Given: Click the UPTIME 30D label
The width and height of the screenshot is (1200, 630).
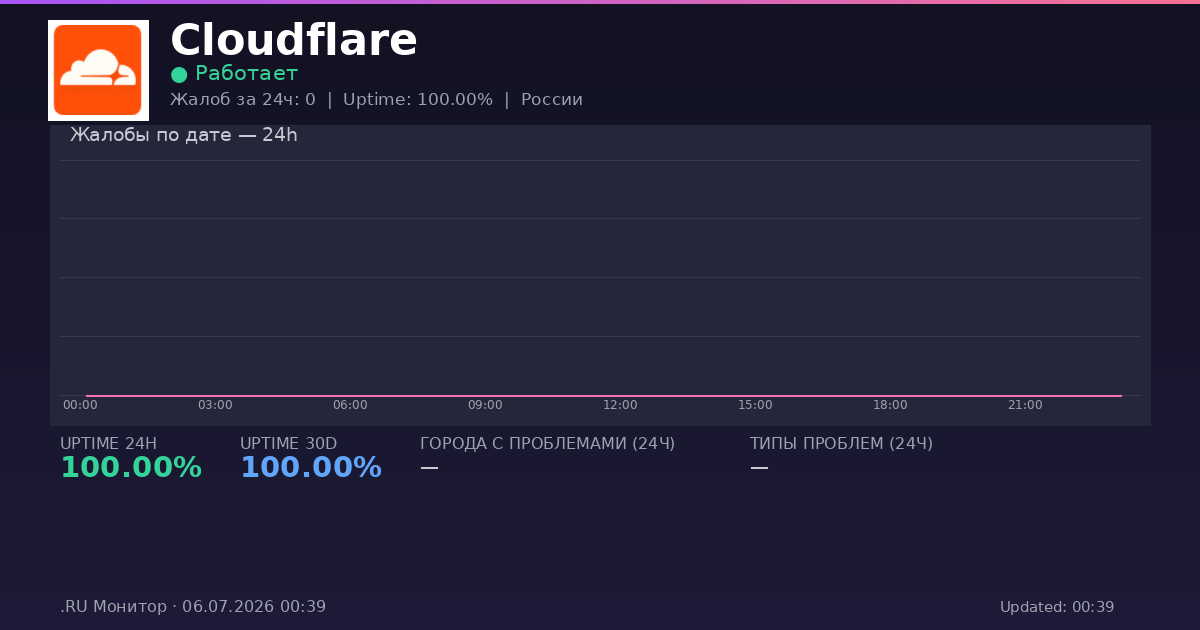Looking at the screenshot, I should point(288,444).
